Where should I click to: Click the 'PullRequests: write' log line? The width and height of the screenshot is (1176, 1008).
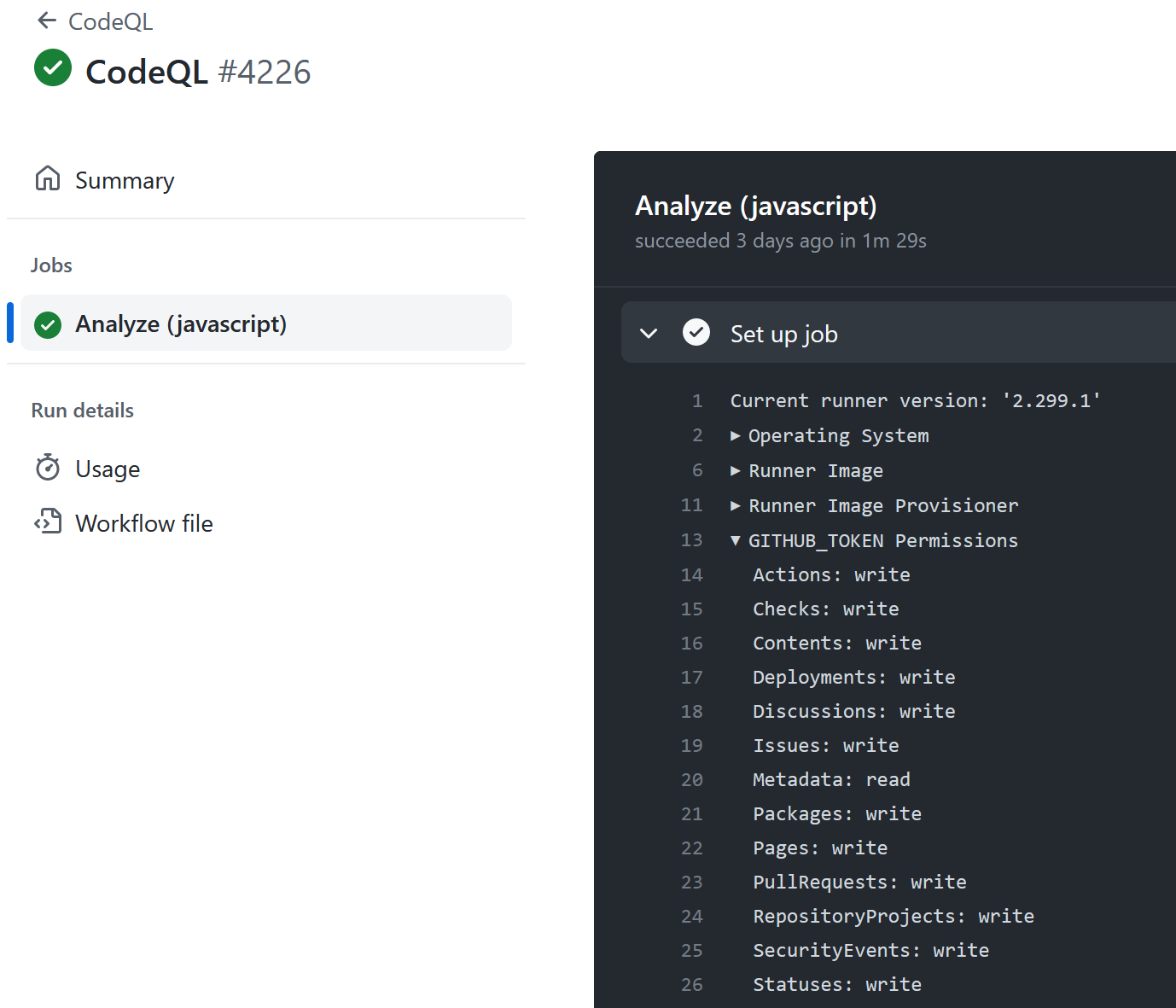pos(860,882)
